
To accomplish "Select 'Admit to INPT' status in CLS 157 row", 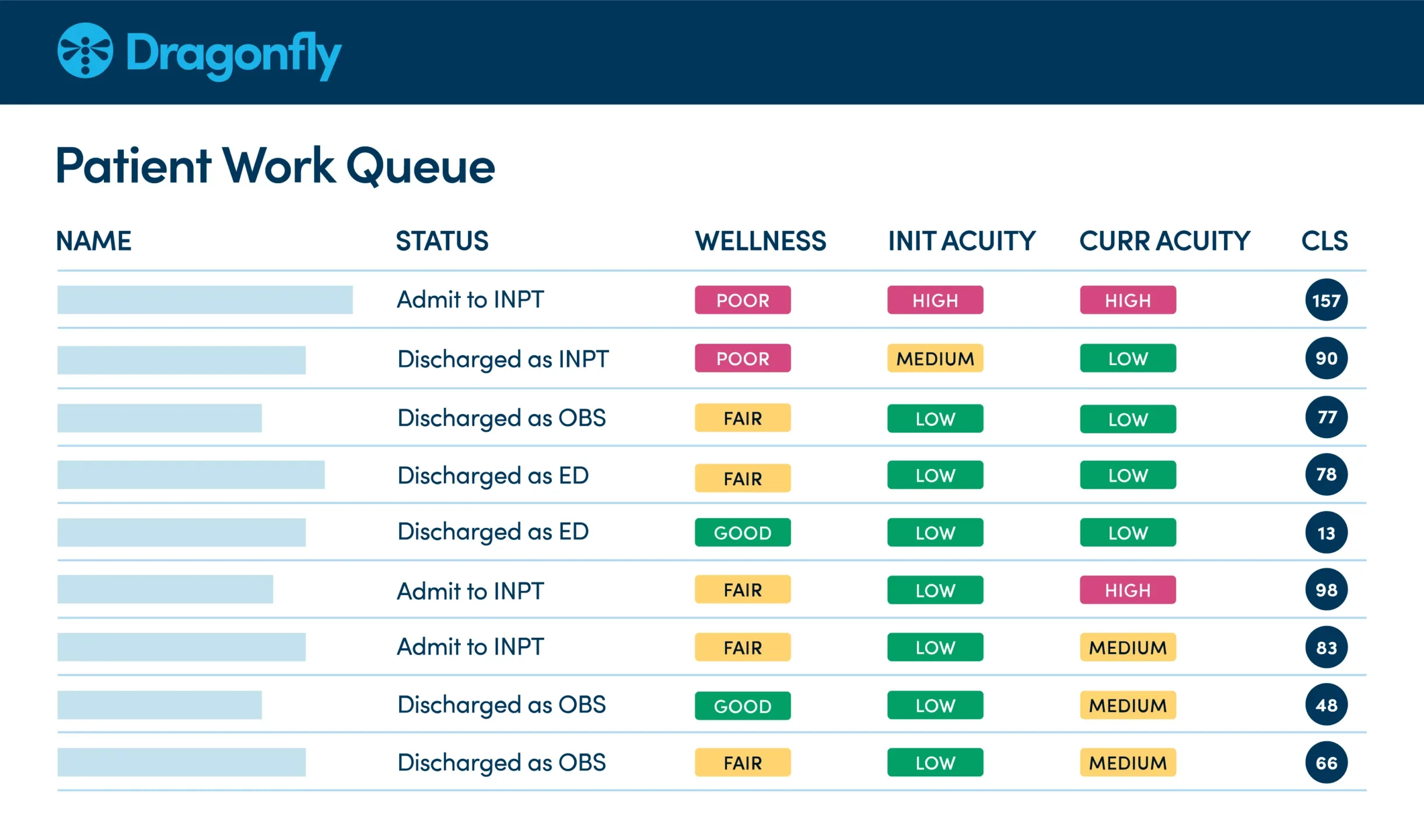I will (470, 299).
